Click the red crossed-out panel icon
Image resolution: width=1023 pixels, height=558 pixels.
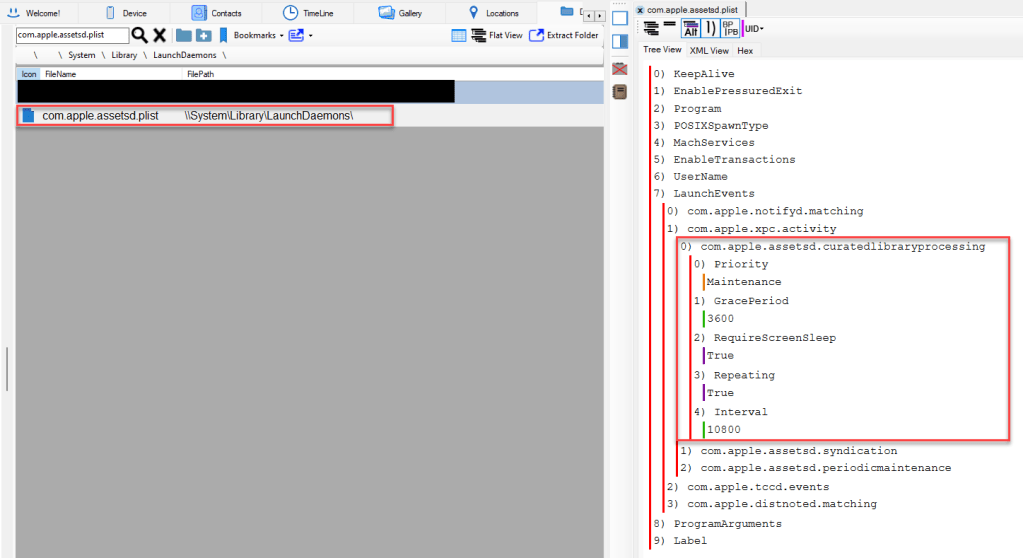pos(619,69)
